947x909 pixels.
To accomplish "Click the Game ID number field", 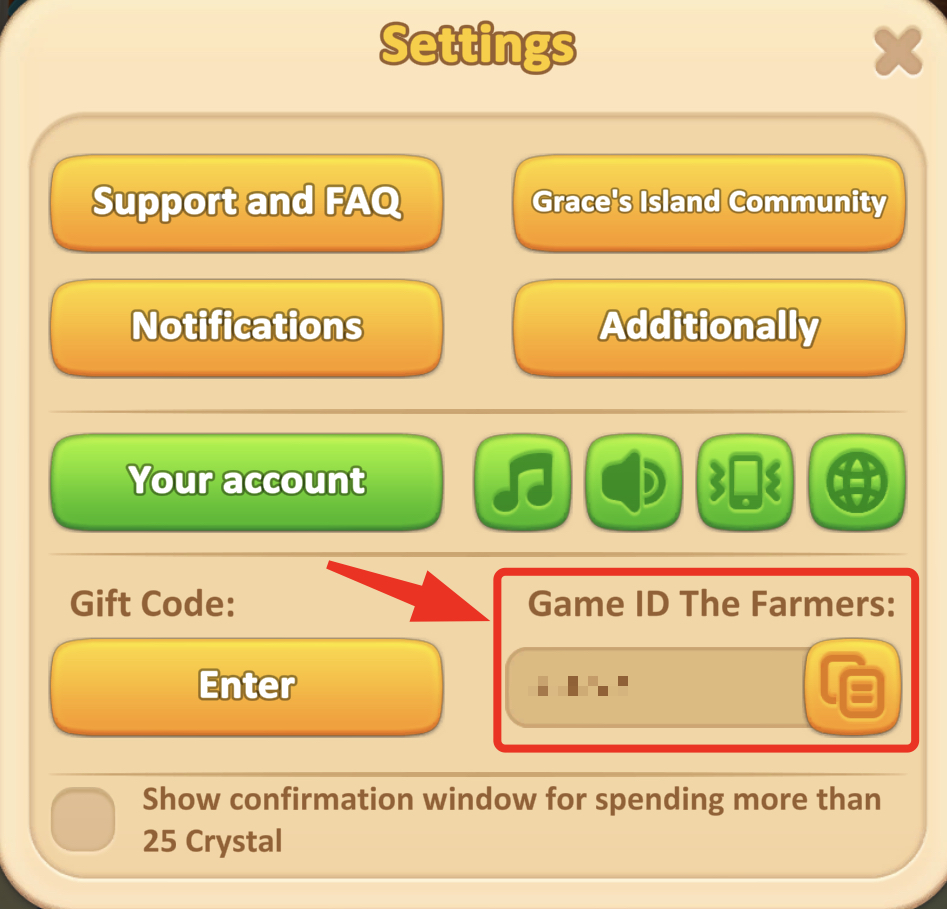I will tap(656, 687).
